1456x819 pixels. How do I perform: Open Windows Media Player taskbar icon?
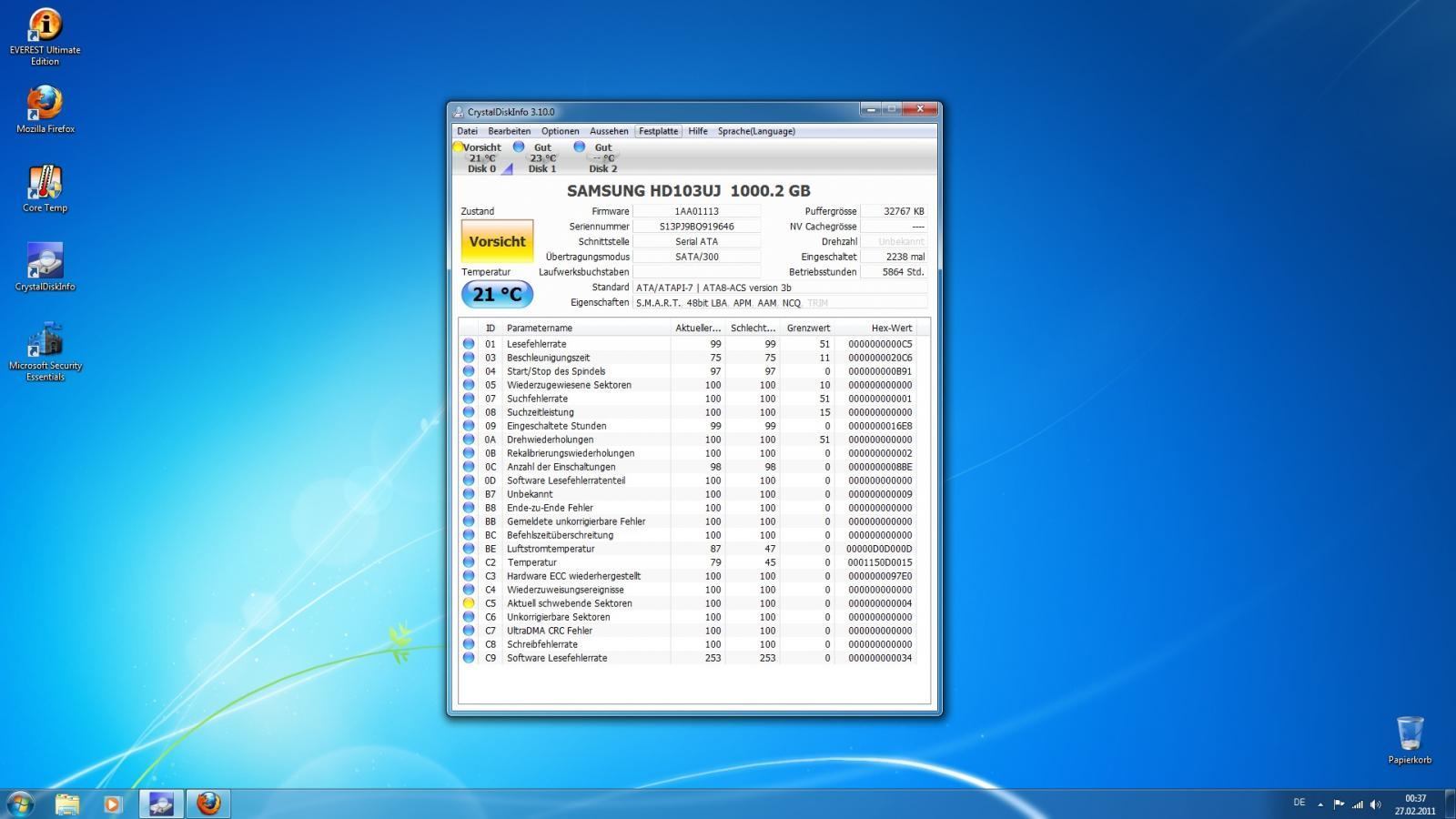pyautogui.click(x=112, y=804)
